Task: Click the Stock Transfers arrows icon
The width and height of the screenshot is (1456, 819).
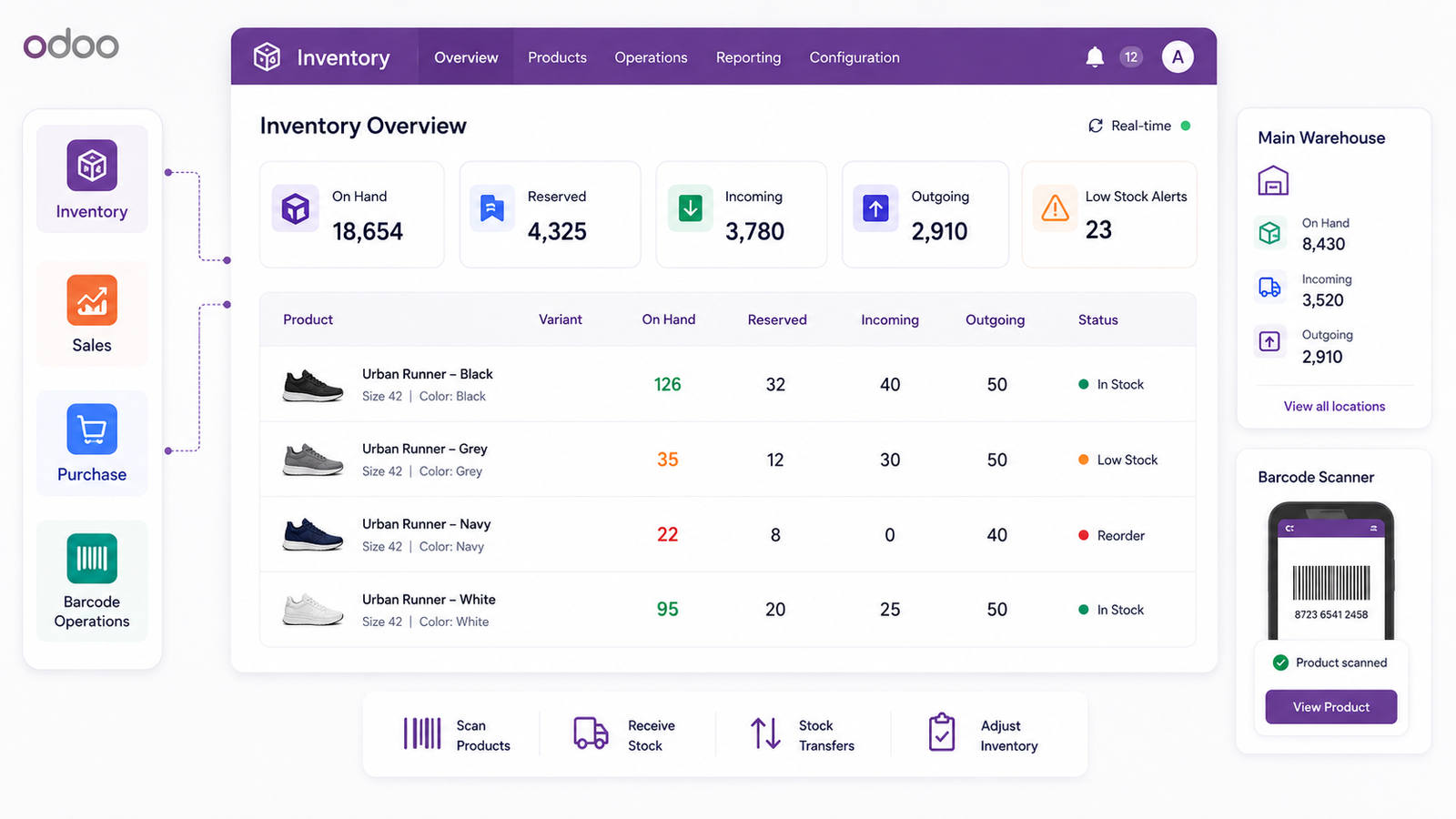Action: [x=765, y=733]
